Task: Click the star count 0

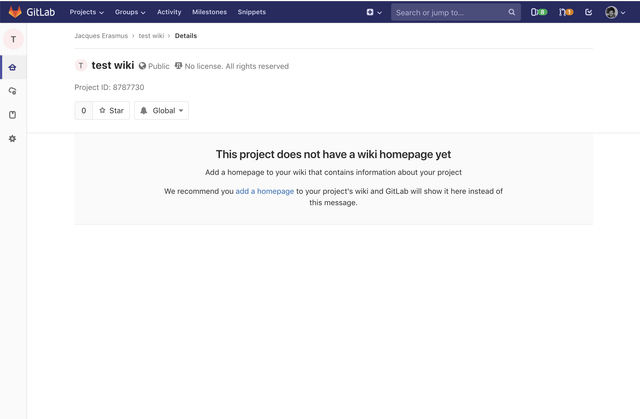Action: (84, 111)
